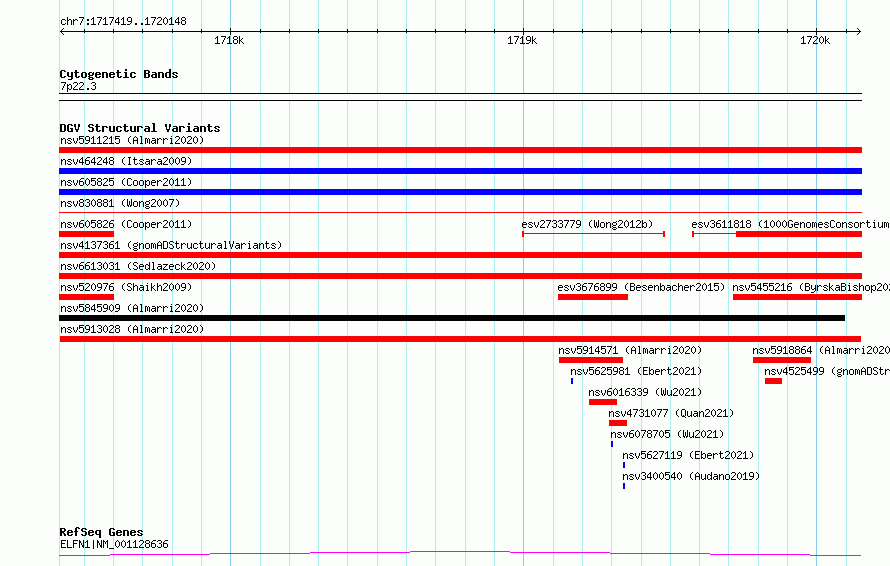The height and width of the screenshot is (566, 890).
Task: Select the blue bar under nsv464248
Action: 460,171
